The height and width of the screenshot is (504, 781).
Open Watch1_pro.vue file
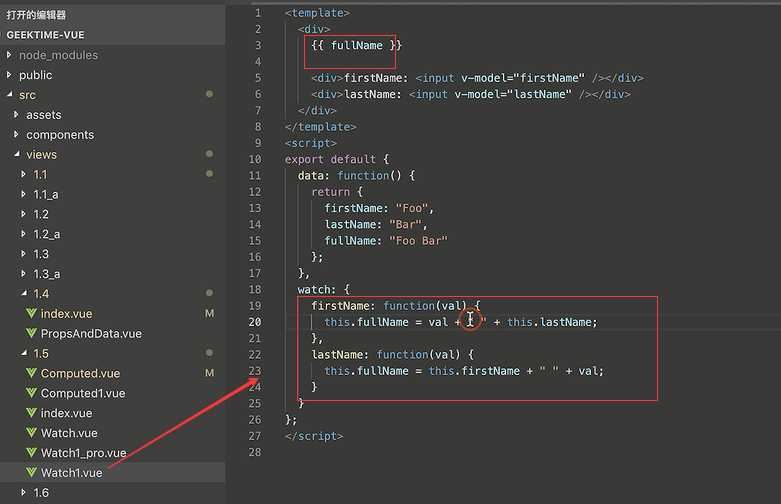[84, 453]
